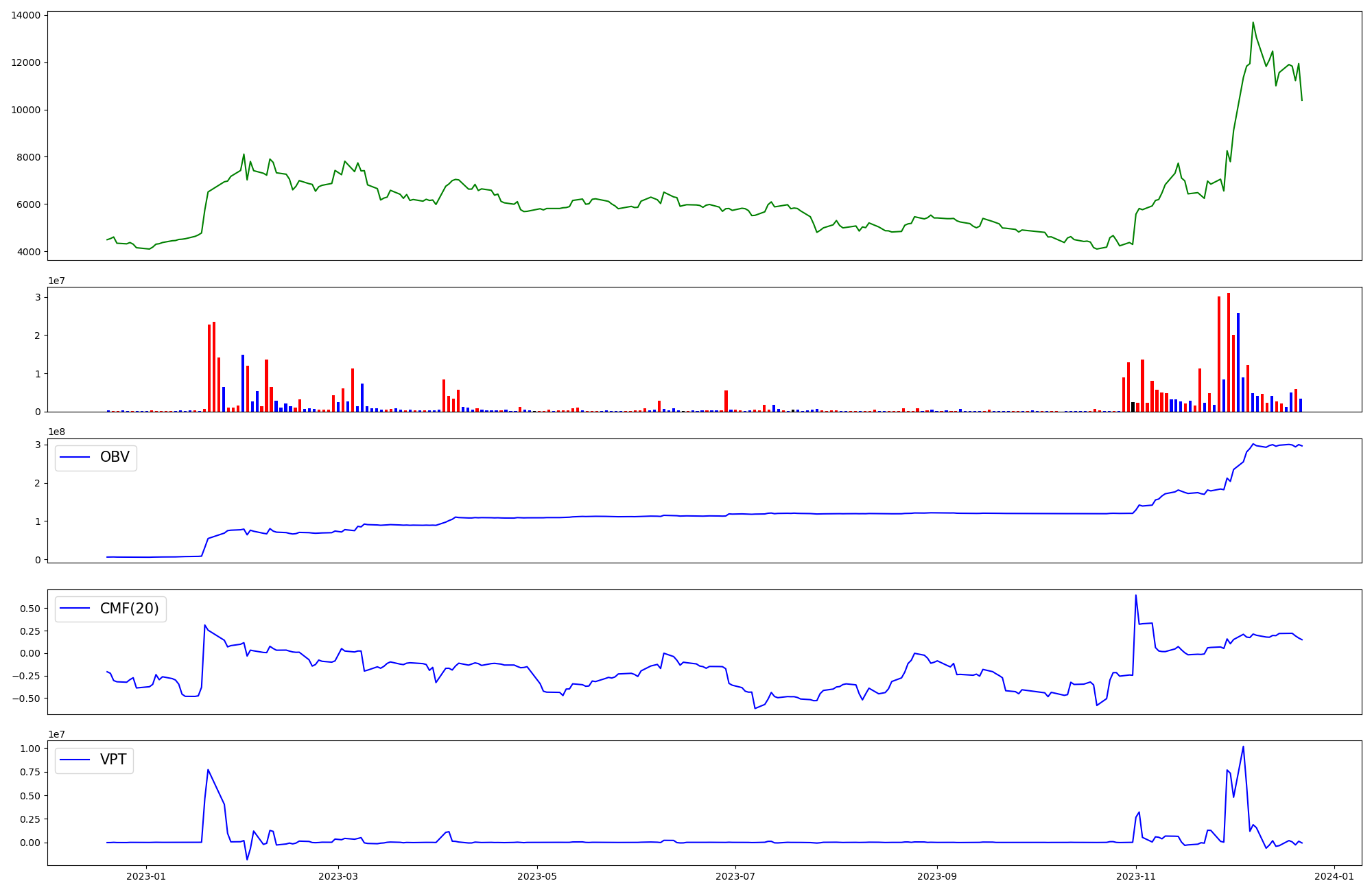Viewport: 1372px width, 892px height.
Task: Click the CMF line's sharp November spike peak
Action: [x=1135, y=596]
